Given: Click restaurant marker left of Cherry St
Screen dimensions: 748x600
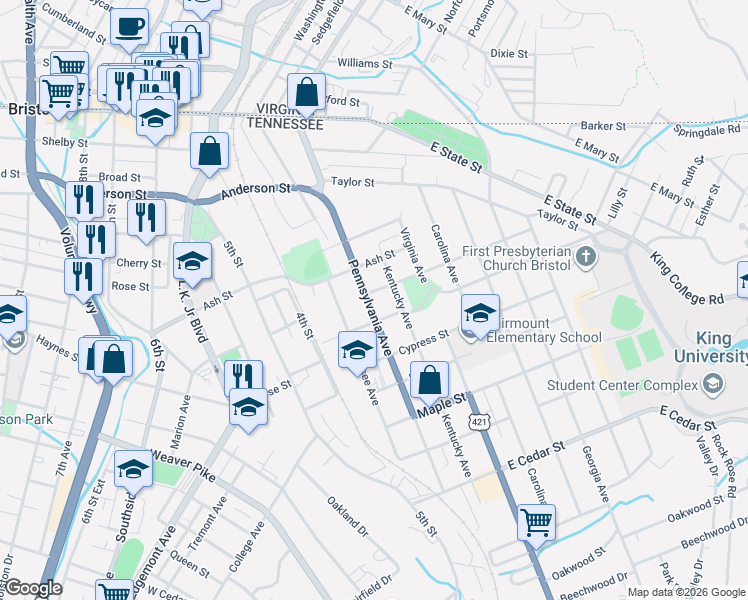Looking at the screenshot, I should (96, 242).
